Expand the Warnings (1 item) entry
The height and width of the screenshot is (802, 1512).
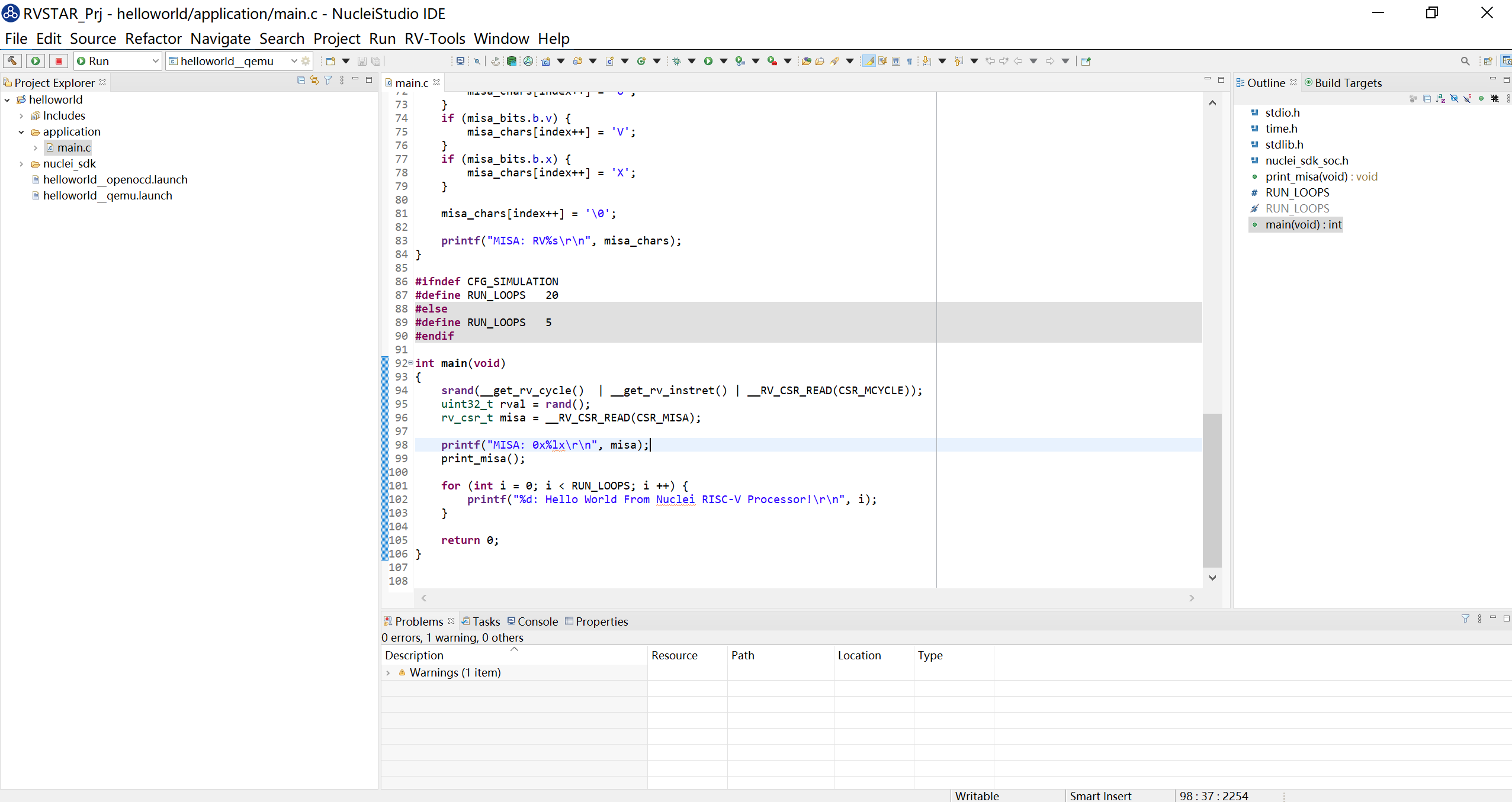pyautogui.click(x=388, y=673)
